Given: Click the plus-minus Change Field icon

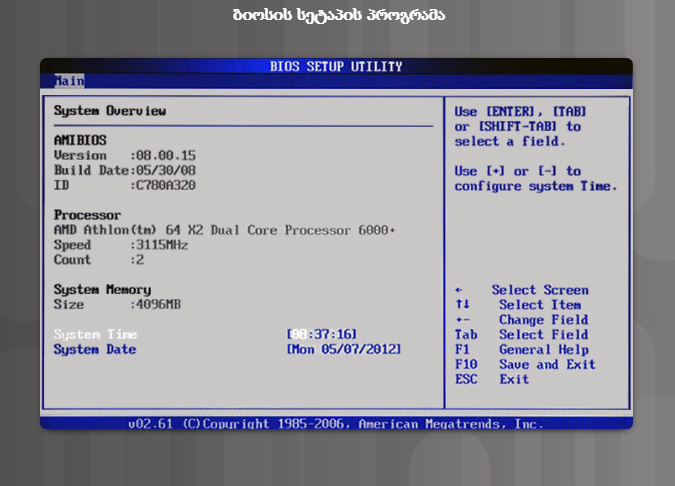Looking at the screenshot, I should [x=461, y=320].
